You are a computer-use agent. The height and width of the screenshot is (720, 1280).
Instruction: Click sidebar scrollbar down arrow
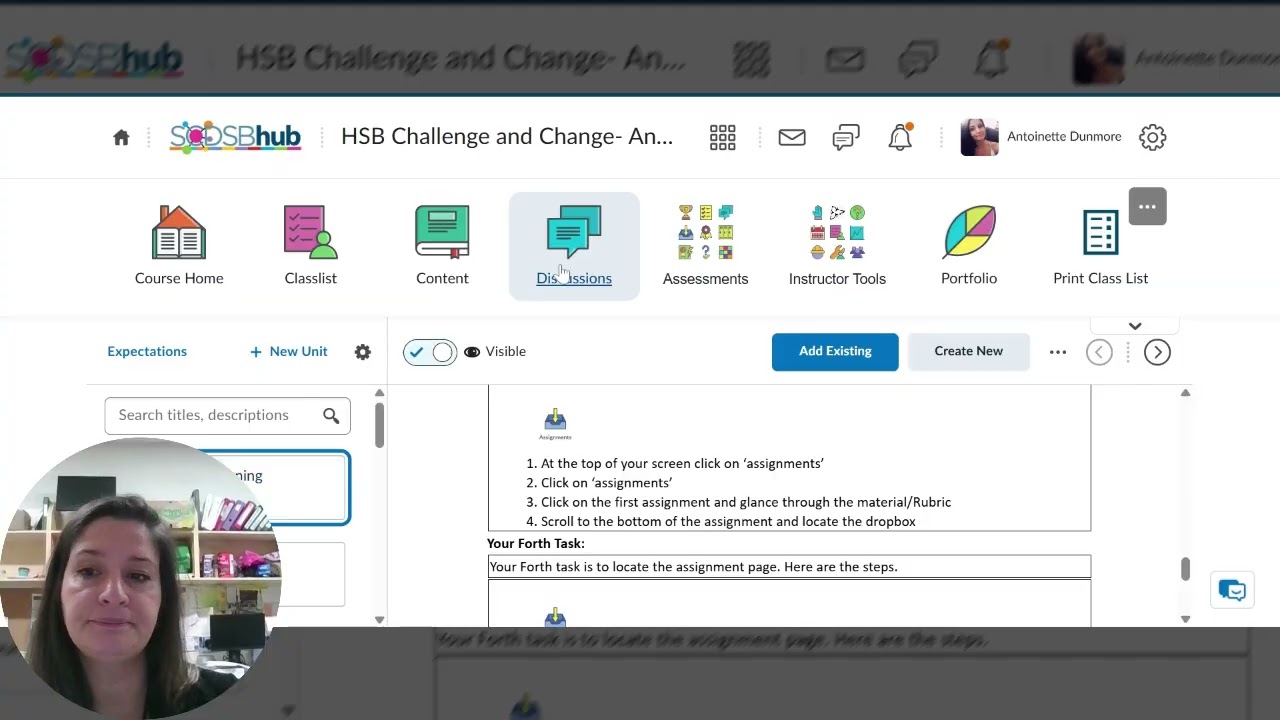click(x=379, y=620)
